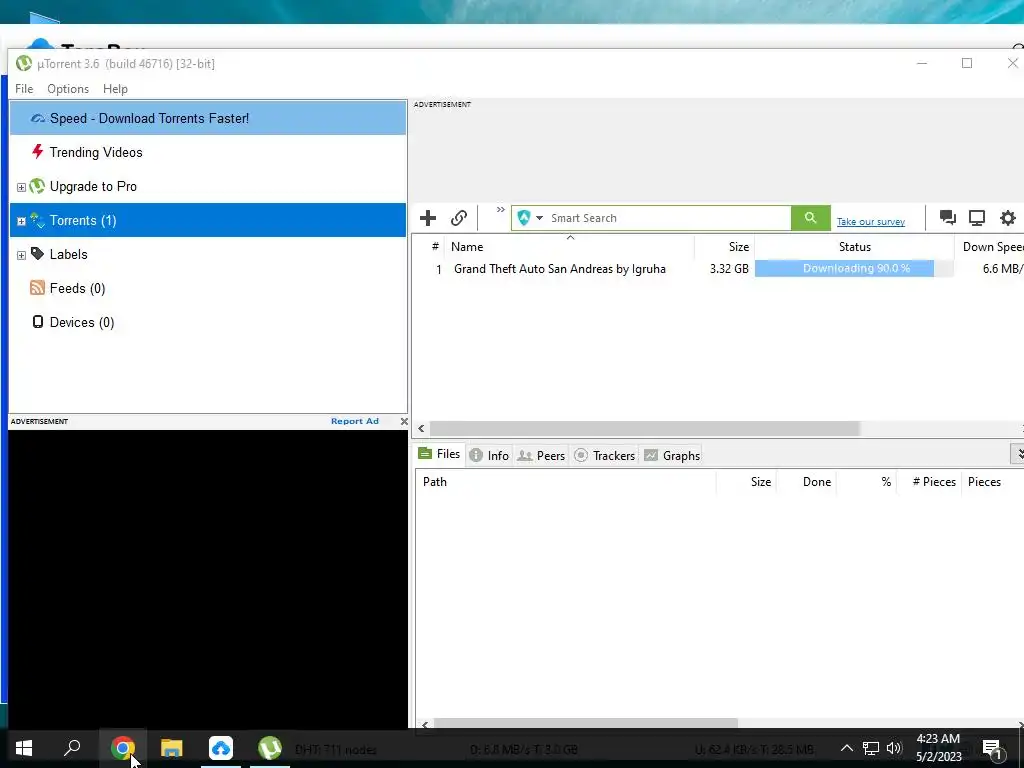Click the network tray icon

click(x=871, y=748)
